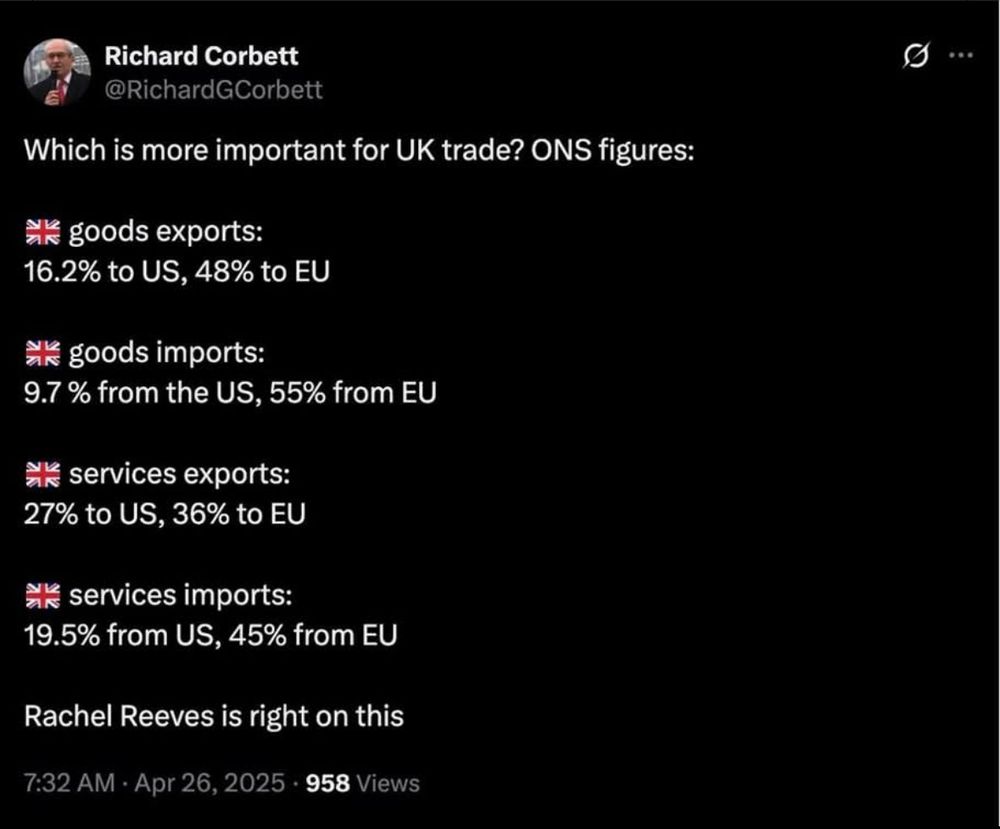This screenshot has height=829, width=1000.
Task: Click the '19.5% from US, 45% from EU' line
Action: pos(210,635)
